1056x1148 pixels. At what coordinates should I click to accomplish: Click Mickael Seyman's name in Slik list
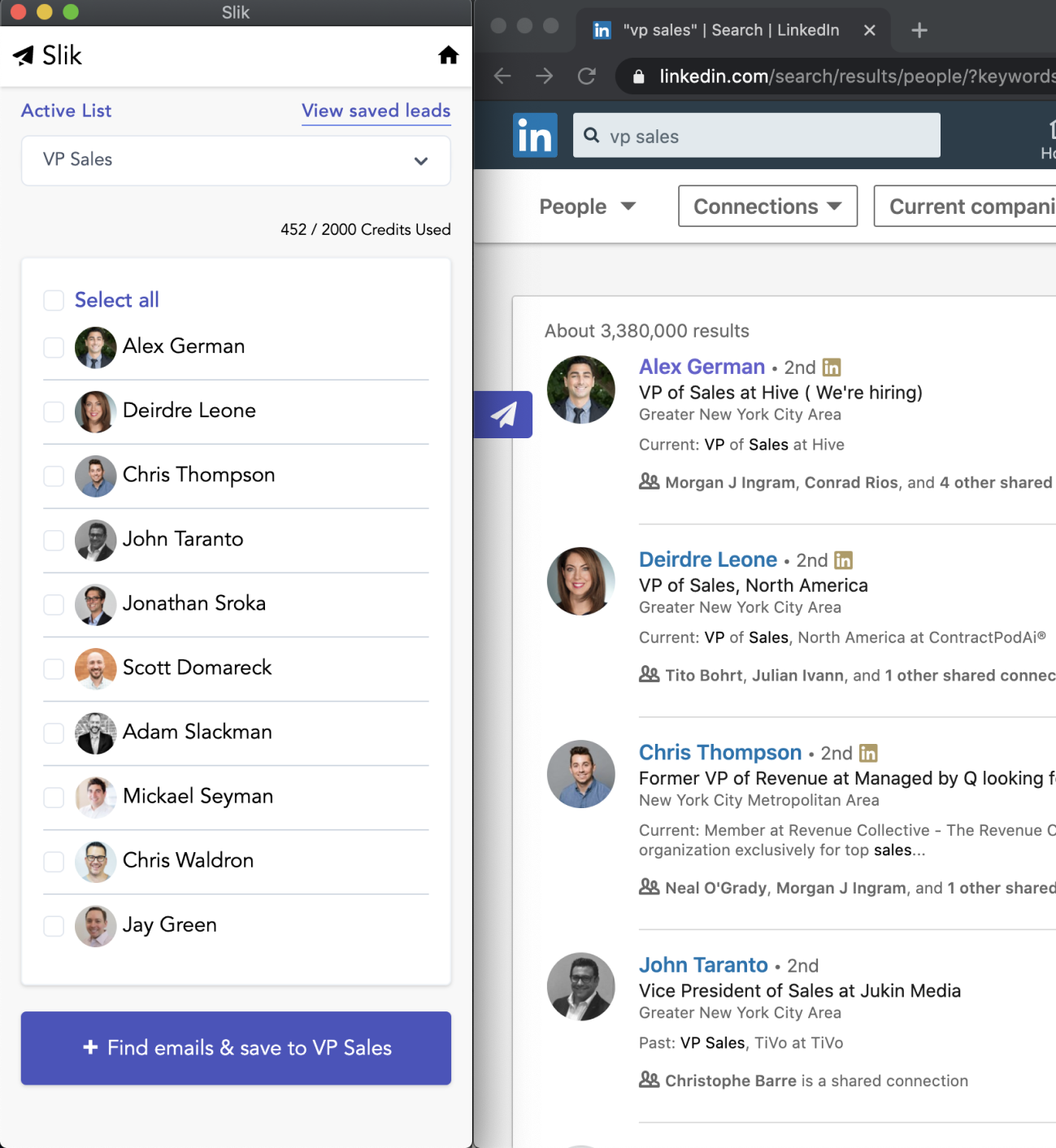(x=198, y=796)
